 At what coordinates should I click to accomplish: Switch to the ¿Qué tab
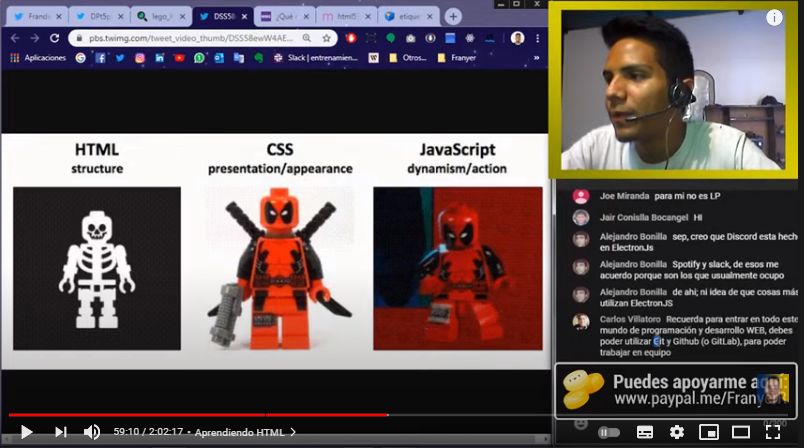[285, 16]
